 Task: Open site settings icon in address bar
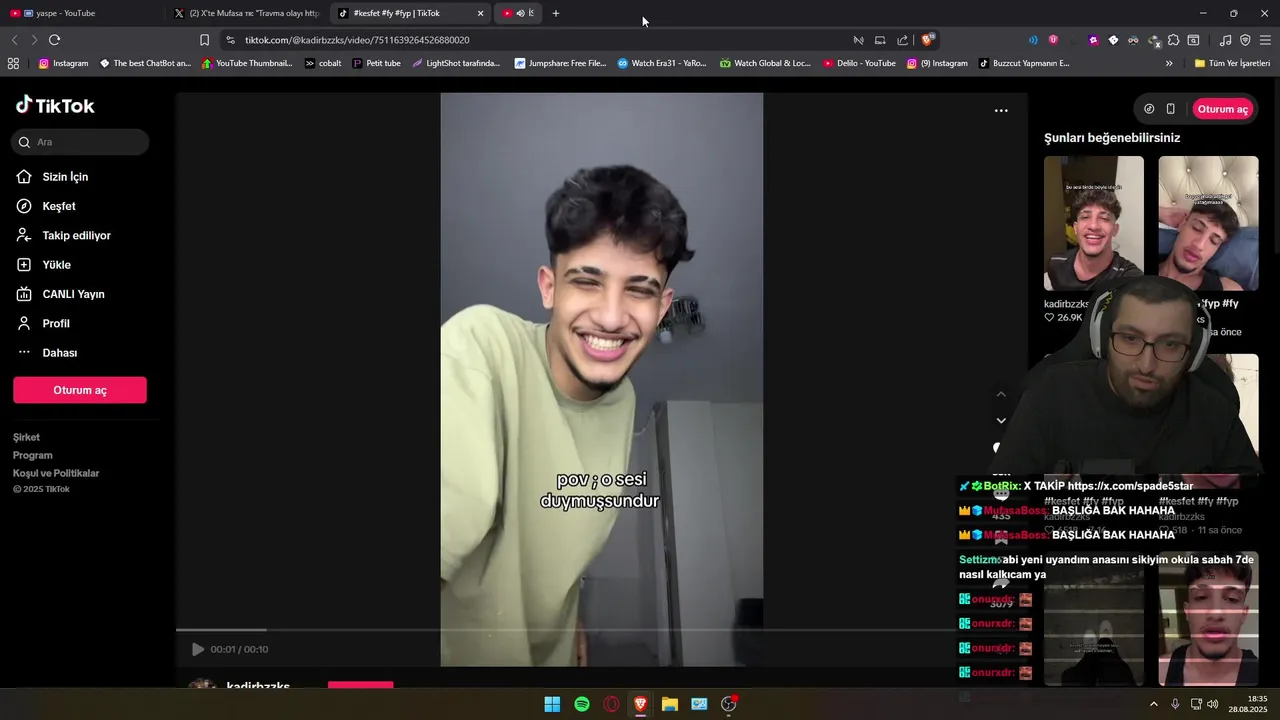[x=230, y=40]
